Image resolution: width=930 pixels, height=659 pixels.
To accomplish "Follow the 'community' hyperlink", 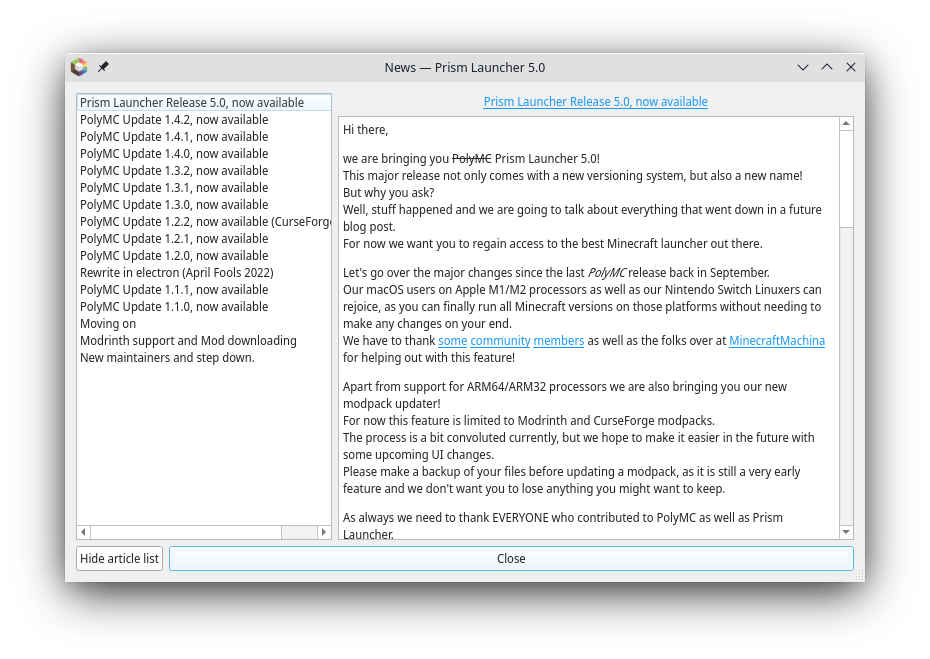I will [x=500, y=341].
